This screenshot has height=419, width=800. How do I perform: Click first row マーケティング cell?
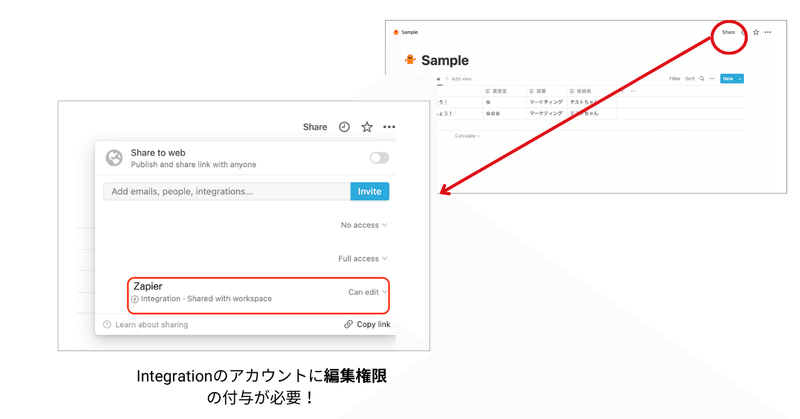coord(547,102)
